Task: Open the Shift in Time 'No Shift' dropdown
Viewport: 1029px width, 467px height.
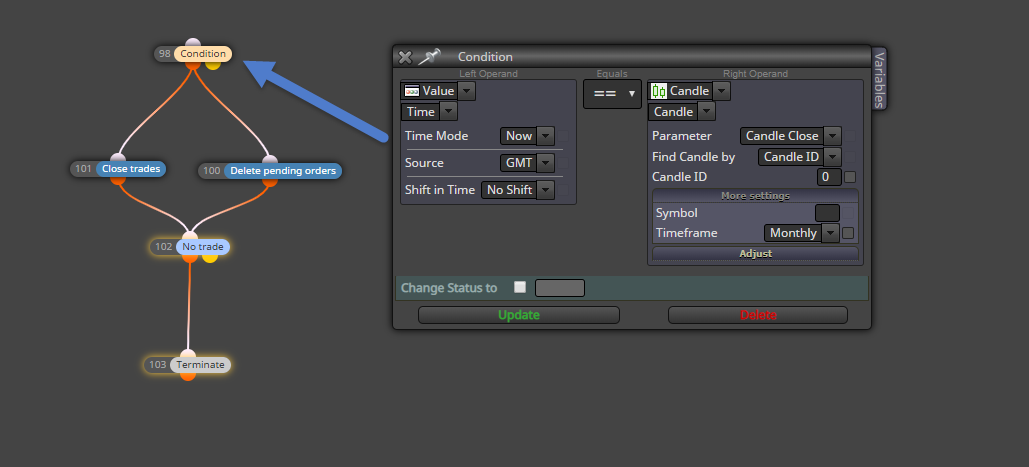Action: 545,190
